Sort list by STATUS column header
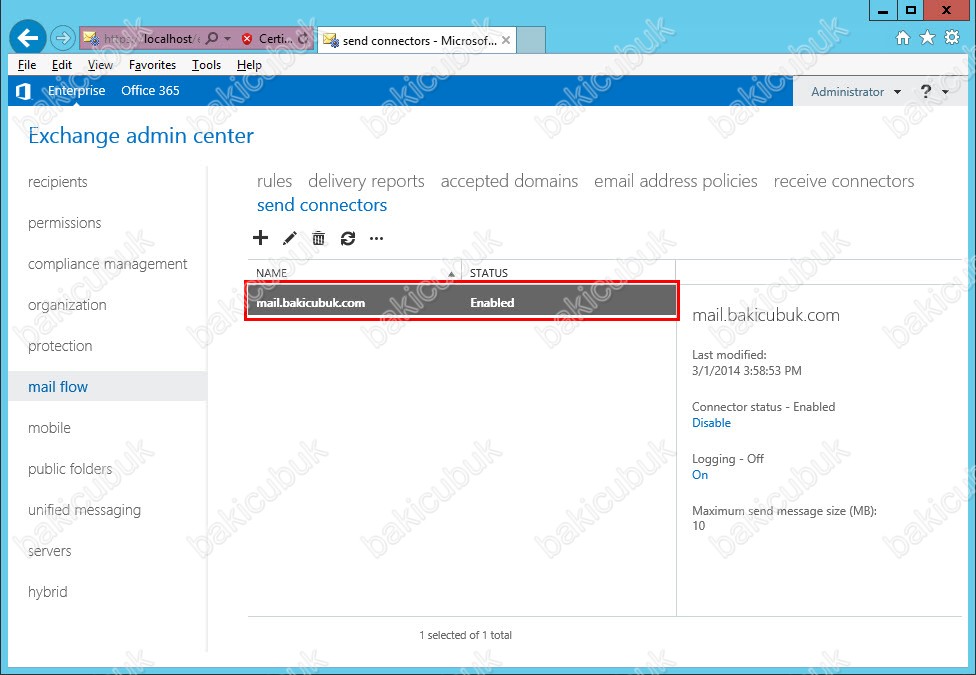 (x=489, y=273)
